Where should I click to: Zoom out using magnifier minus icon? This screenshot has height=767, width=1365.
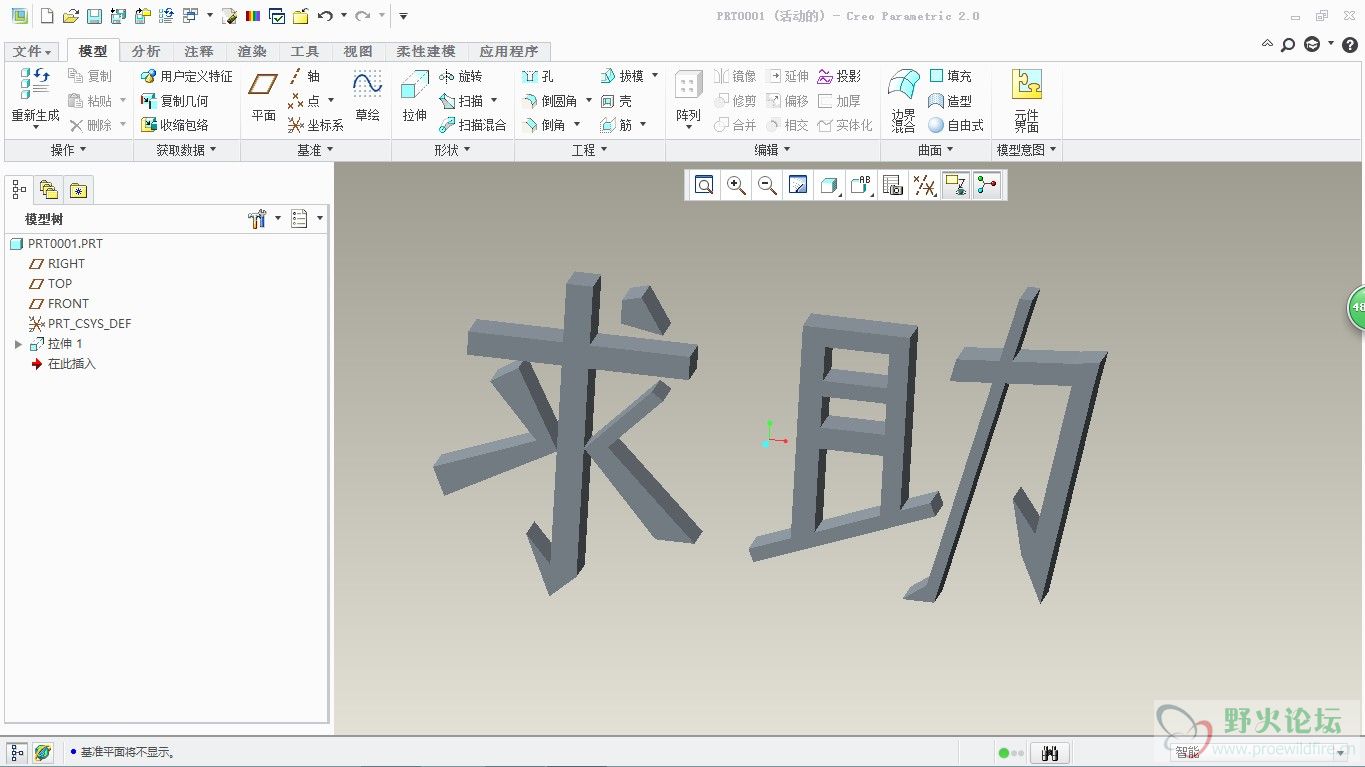(x=767, y=185)
